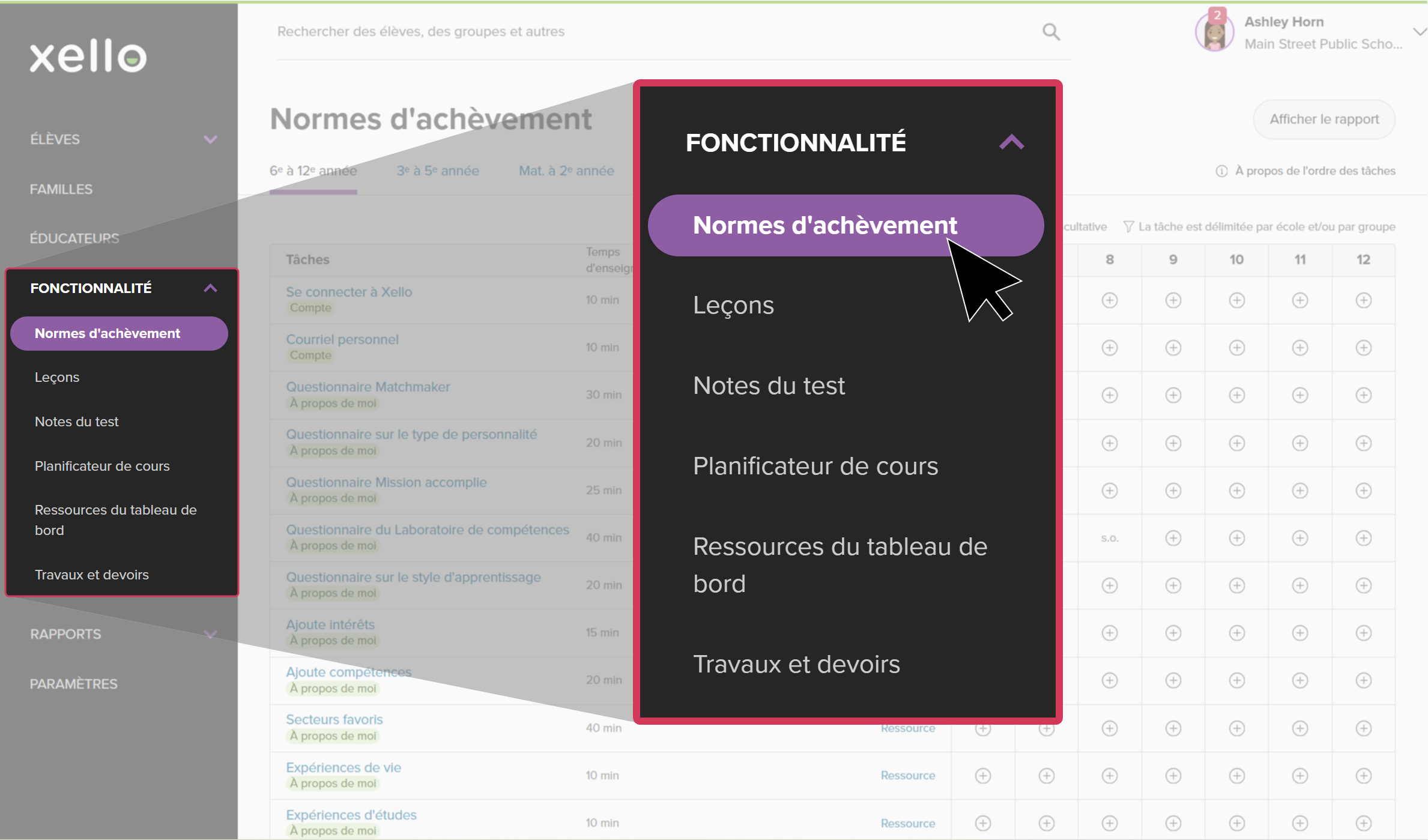Click the Afficher le rapport button
Image resolution: width=1428 pixels, height=840 pixels.
point(1324,119)
